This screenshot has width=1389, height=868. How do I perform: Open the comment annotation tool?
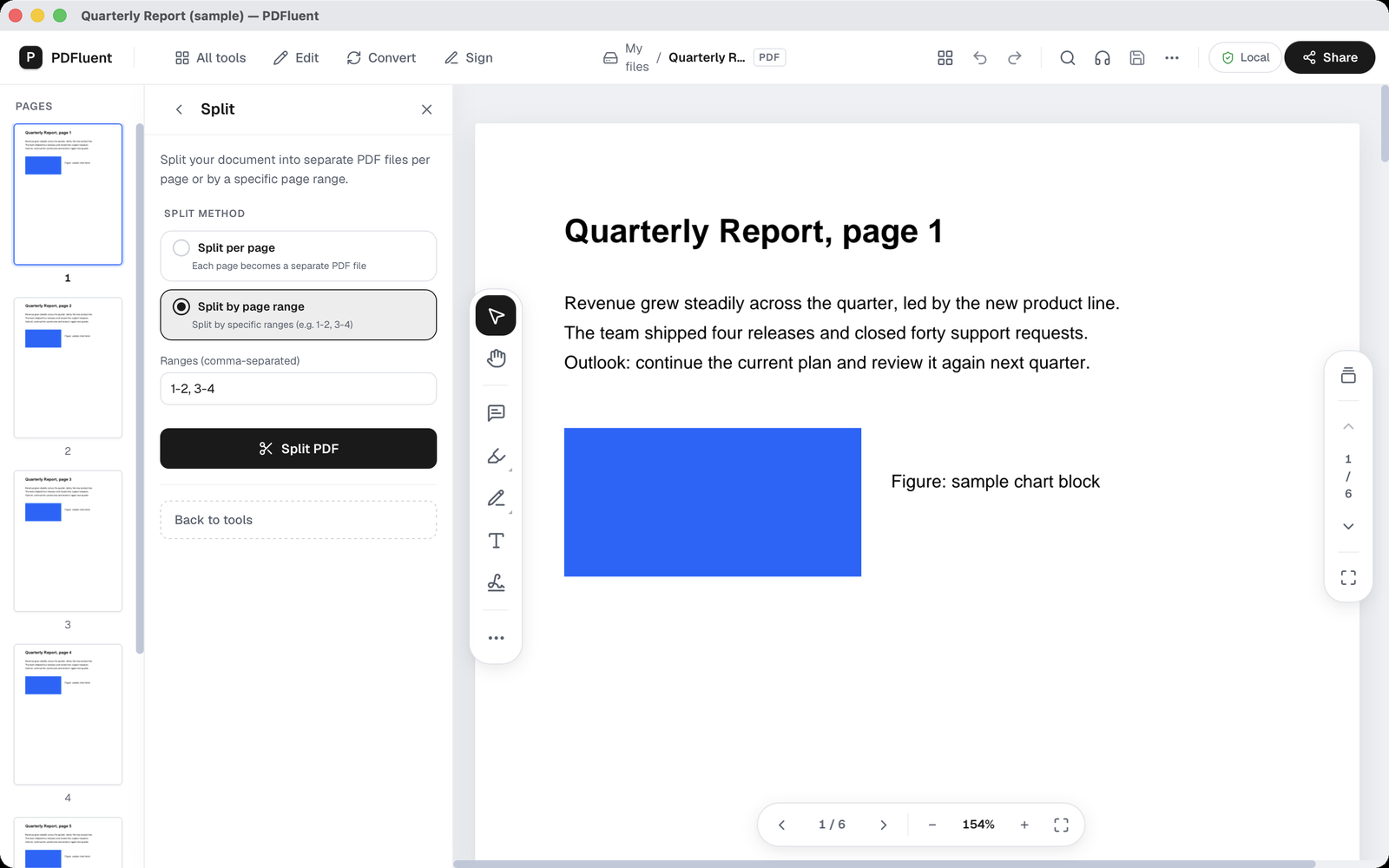tap(496, 413)
